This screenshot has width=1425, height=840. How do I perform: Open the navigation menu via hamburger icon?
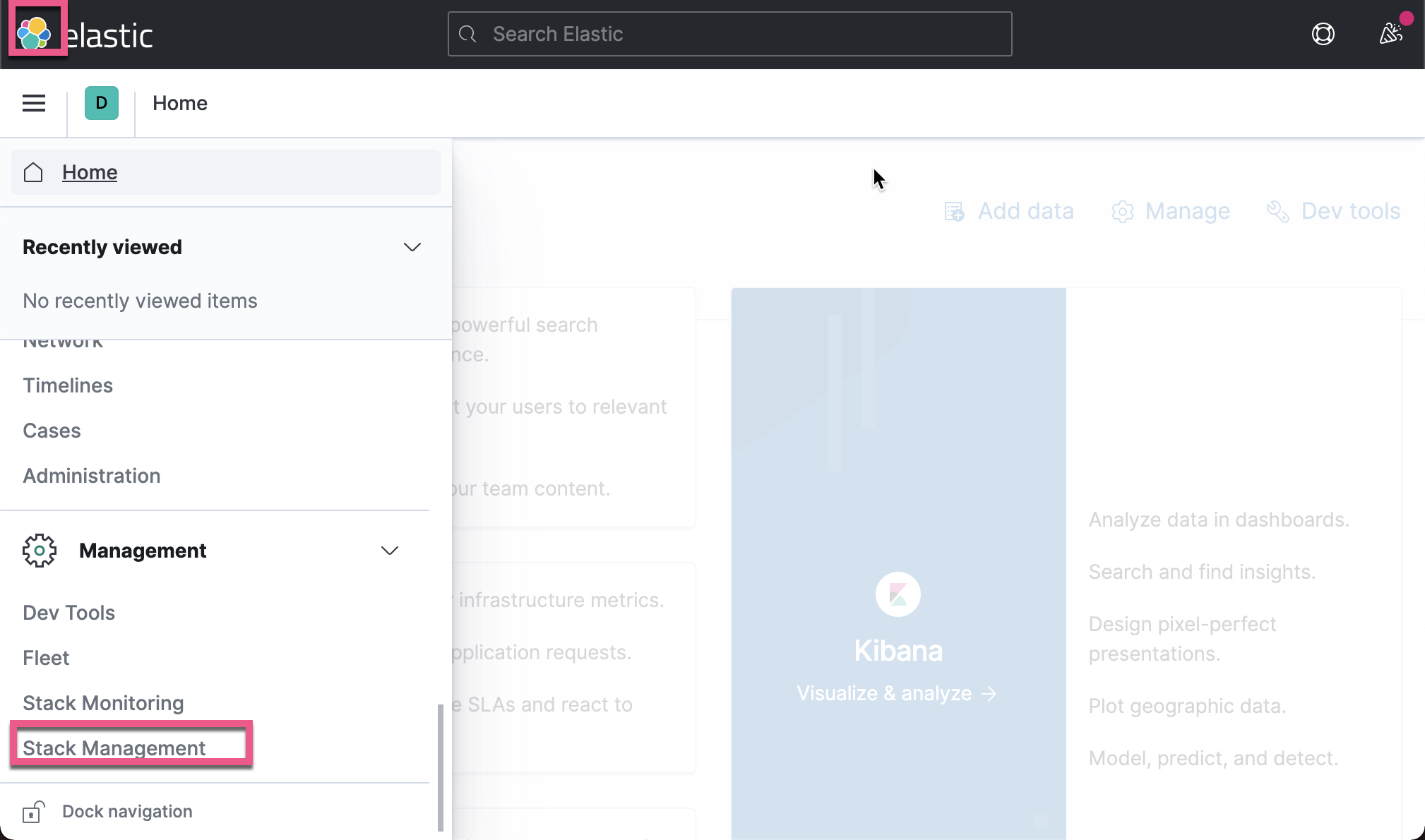(33, 103)
